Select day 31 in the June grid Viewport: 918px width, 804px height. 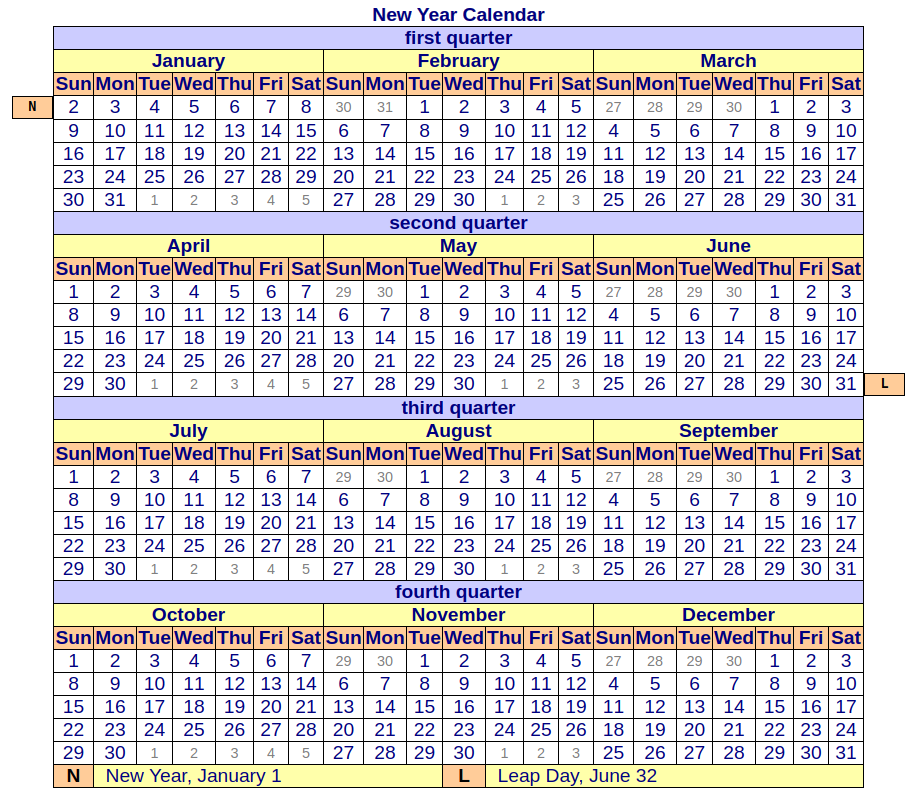pyautogui.click(x=846, y=384)
